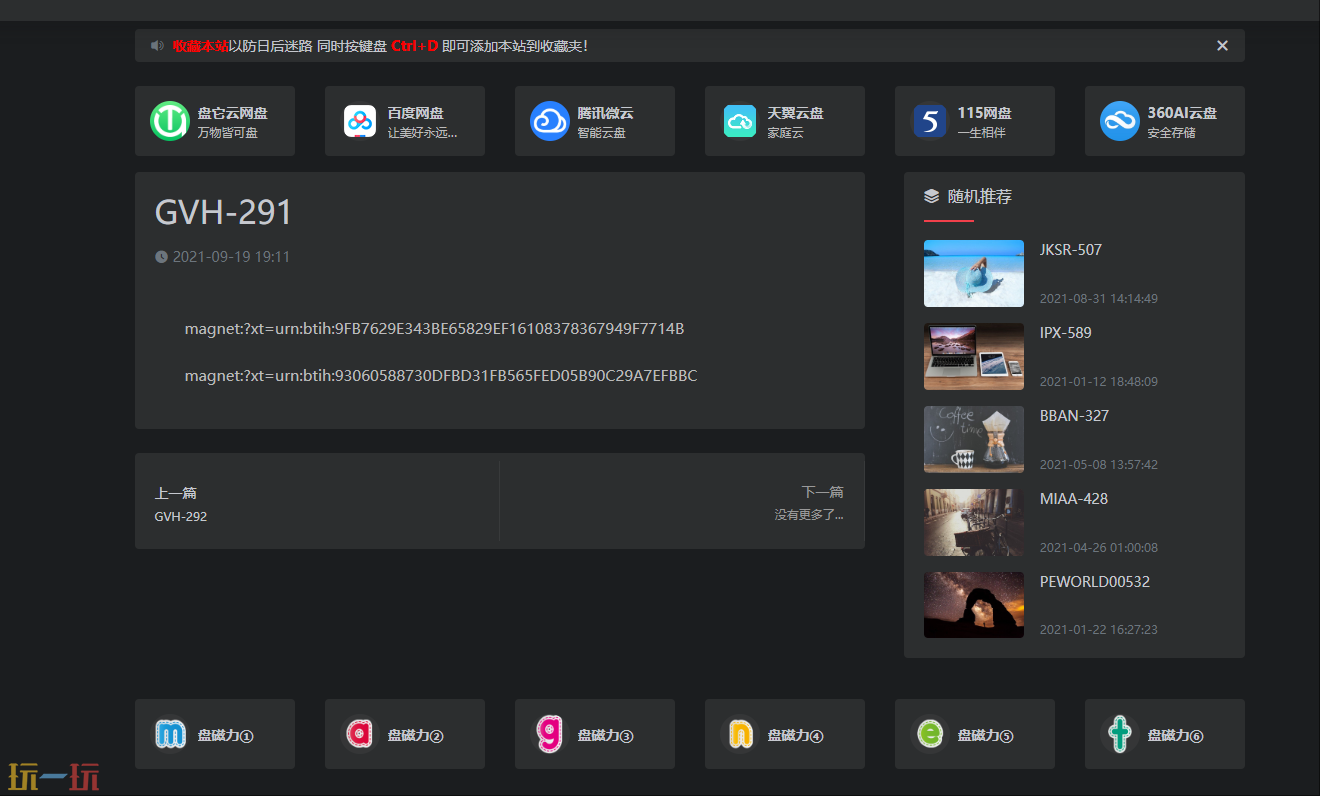Click the layers icon beside 随机推荐

click(x=931, y=197)
